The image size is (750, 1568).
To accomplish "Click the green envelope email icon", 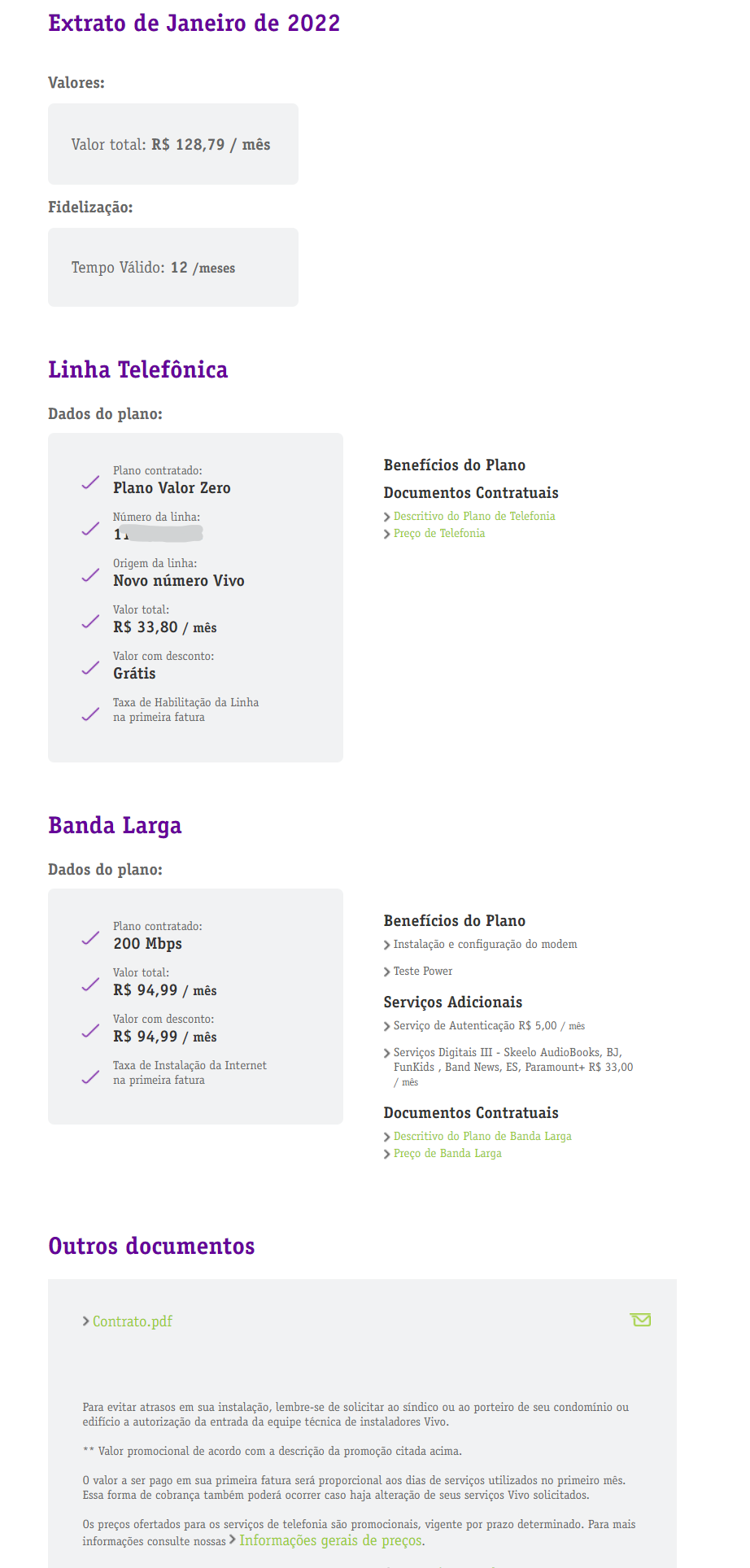I will (x=641, y=1320).
